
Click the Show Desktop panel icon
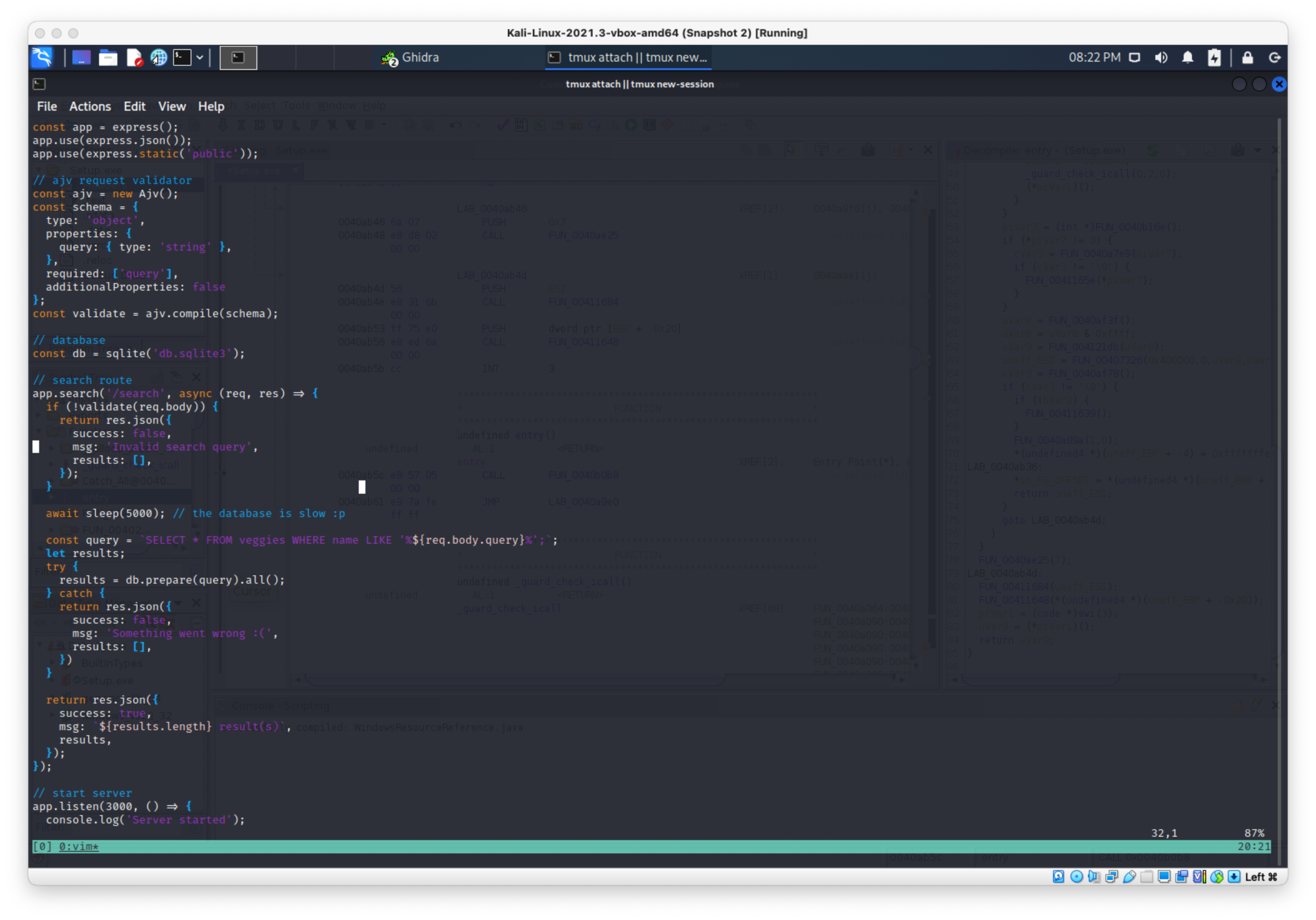click(x=81, y=57)
